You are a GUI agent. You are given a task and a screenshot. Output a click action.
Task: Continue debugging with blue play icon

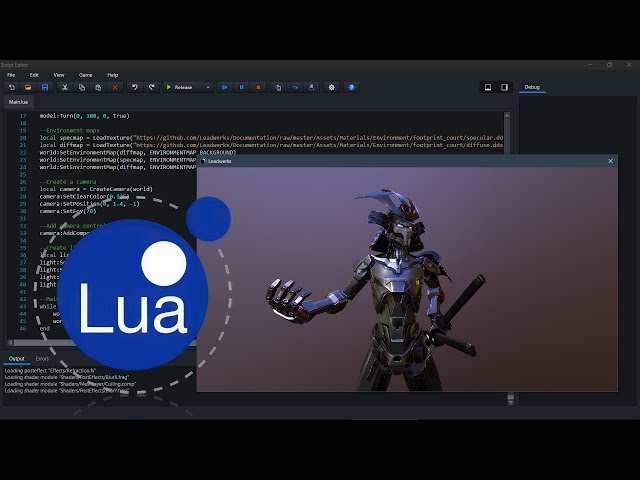(x=224, y=87)
